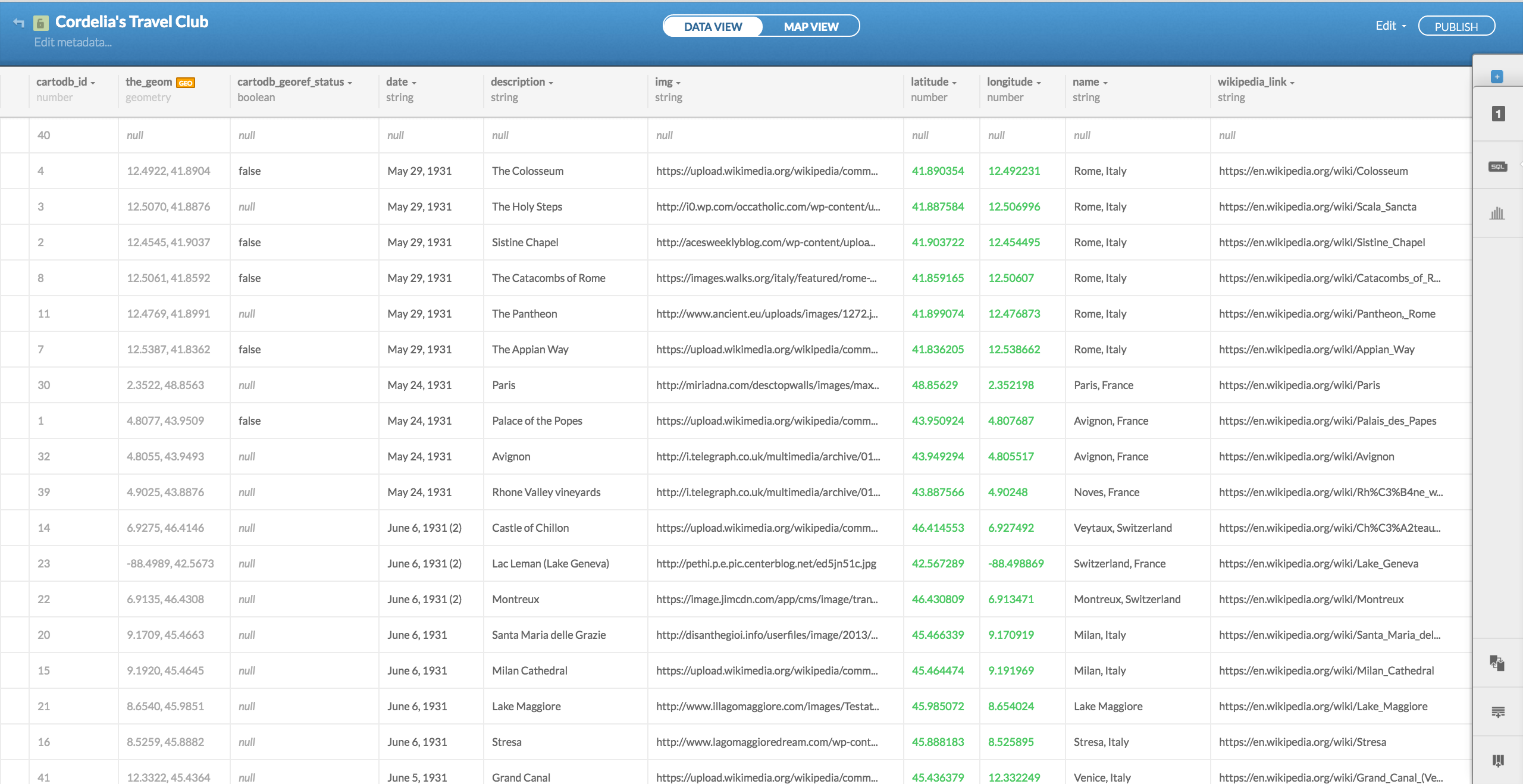Go back using the return arrow icon
The image size is (1523, 784).
[x=19, y=23]
